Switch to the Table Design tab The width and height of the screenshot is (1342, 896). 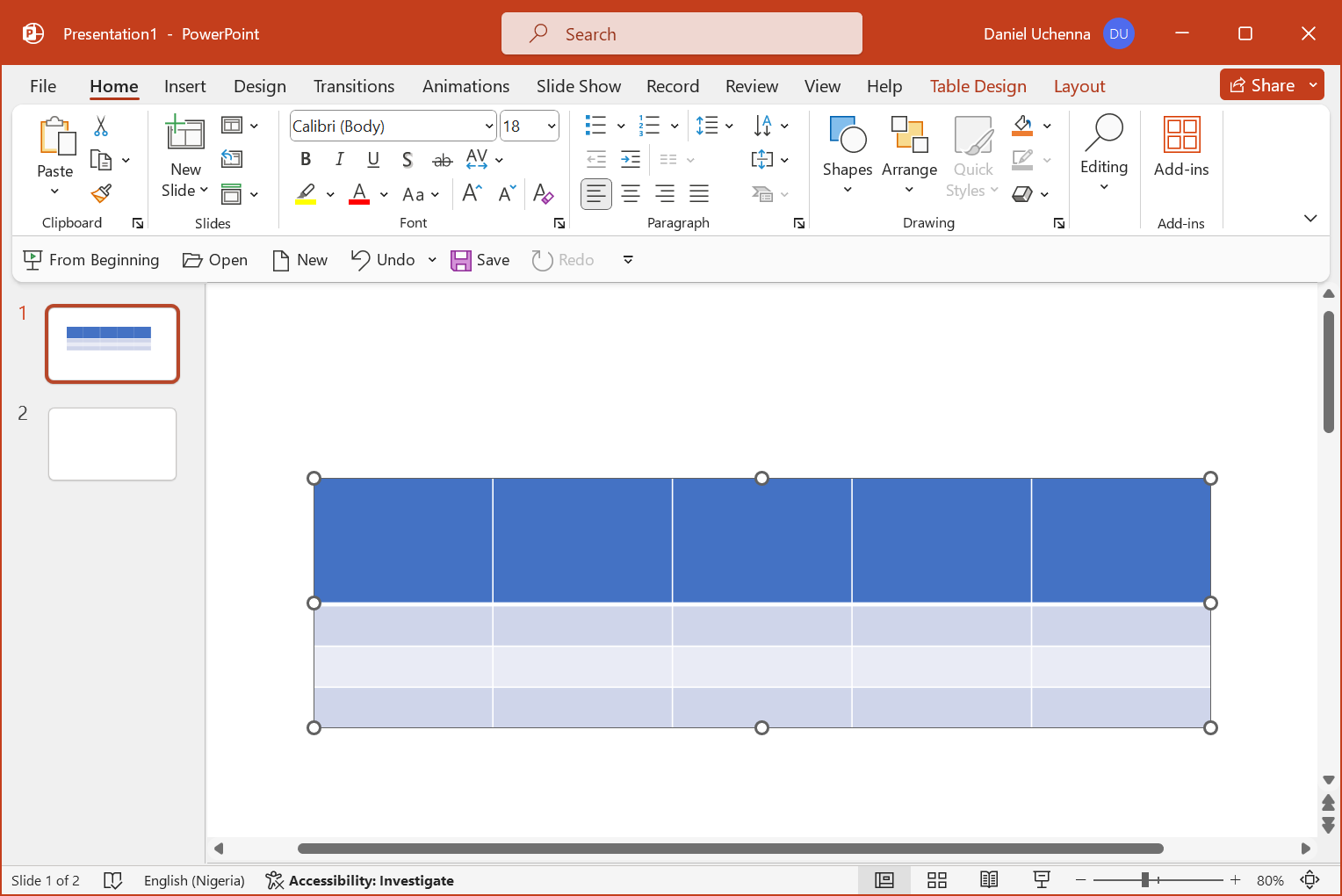(978, 86)
